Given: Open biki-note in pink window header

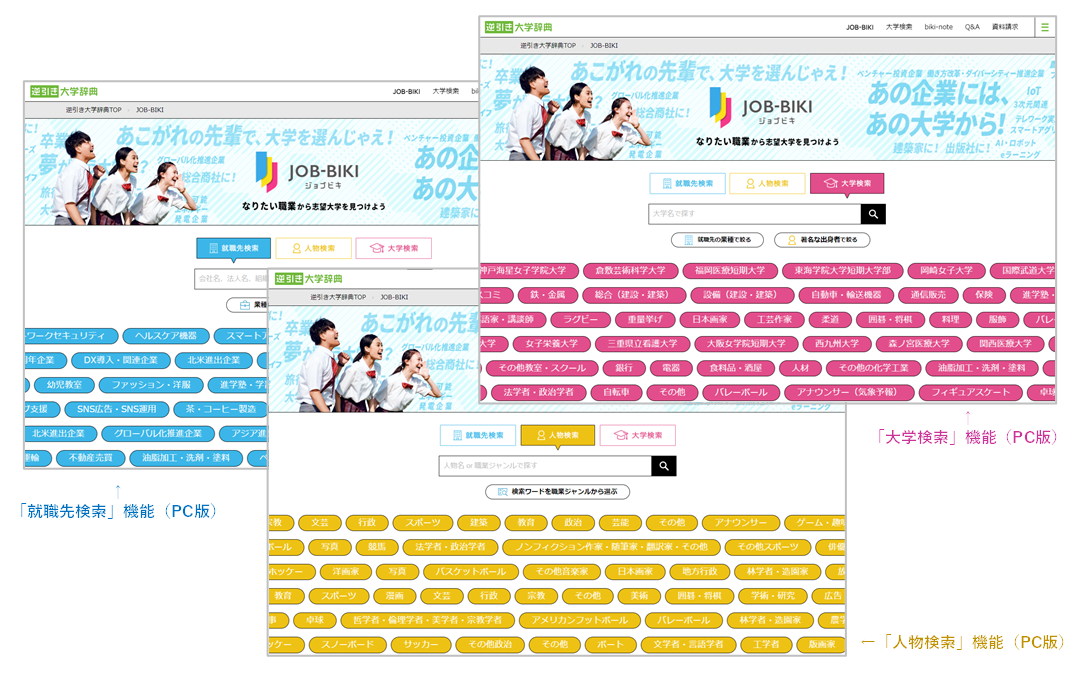Looking at the screenshot, I should click(938, 27).
